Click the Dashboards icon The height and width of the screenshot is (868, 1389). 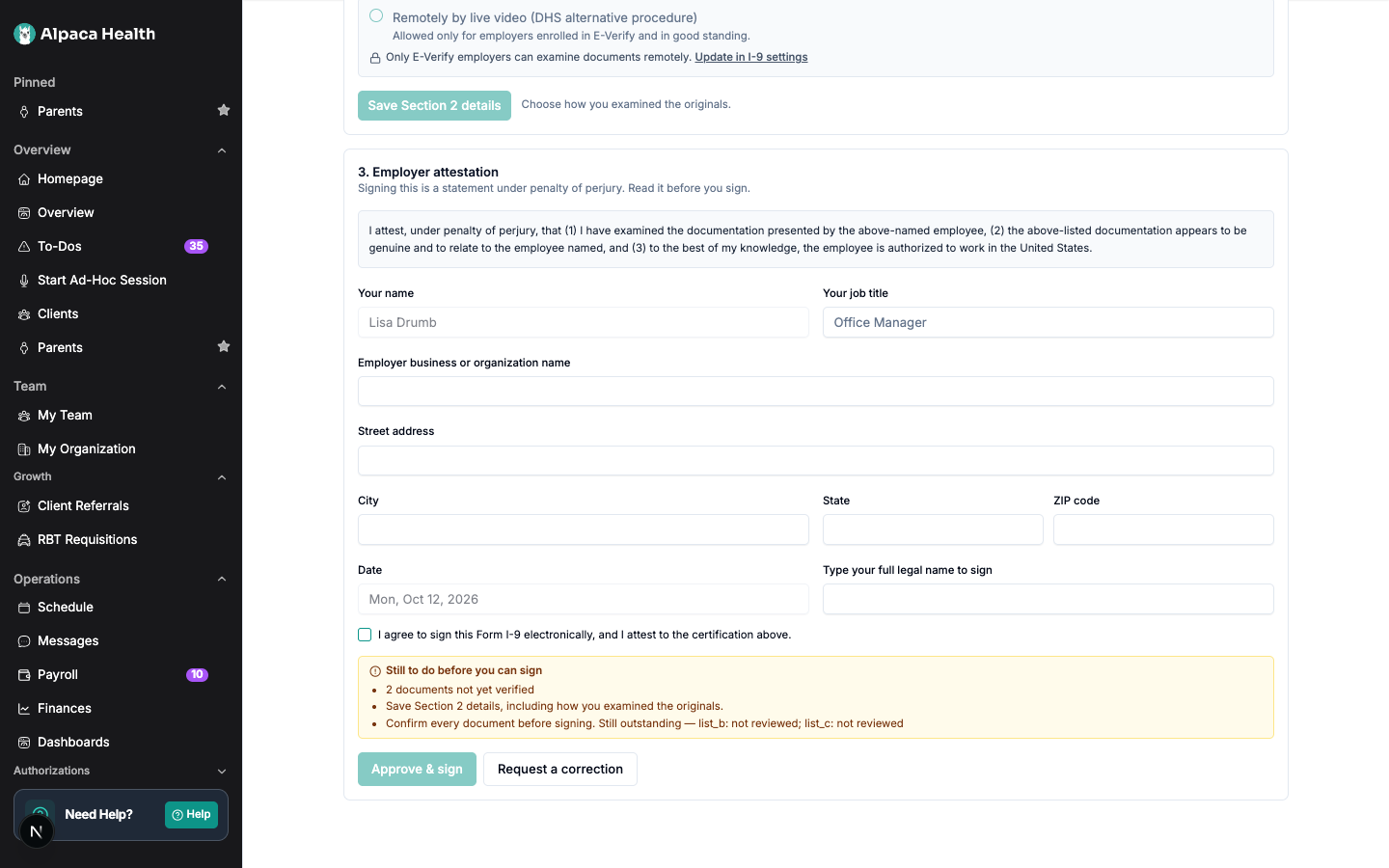point(24,743)
